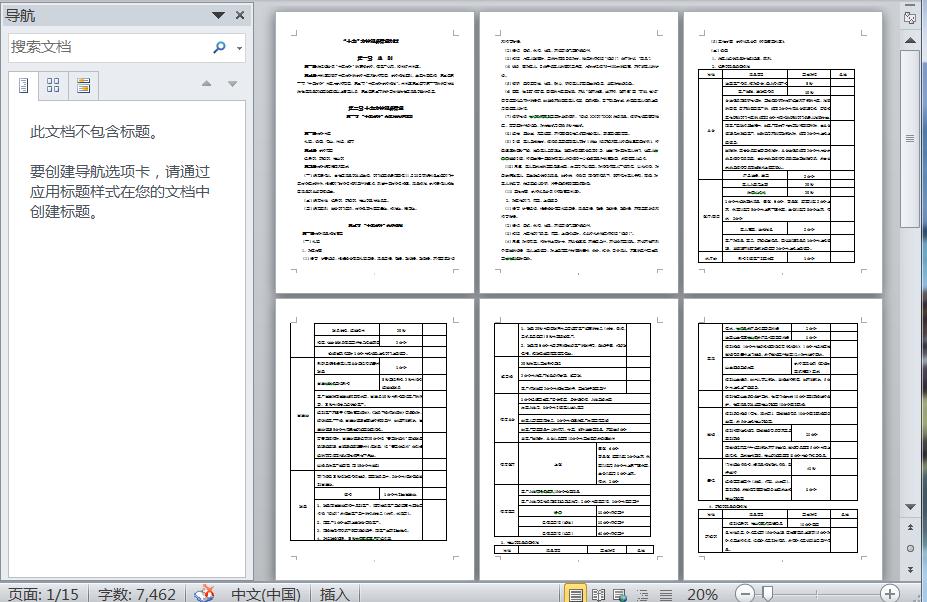Switch to Web Layout view
The image size is (927, 602).
620,594
